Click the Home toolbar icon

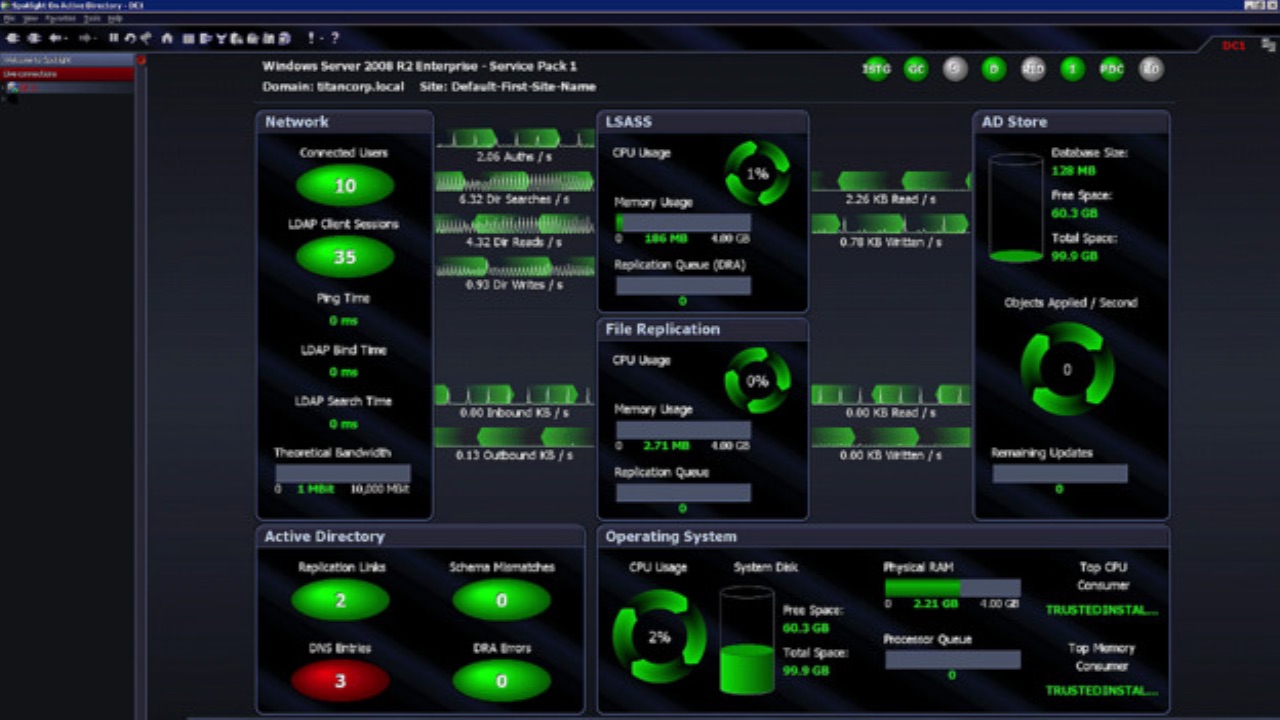[167, 38]
